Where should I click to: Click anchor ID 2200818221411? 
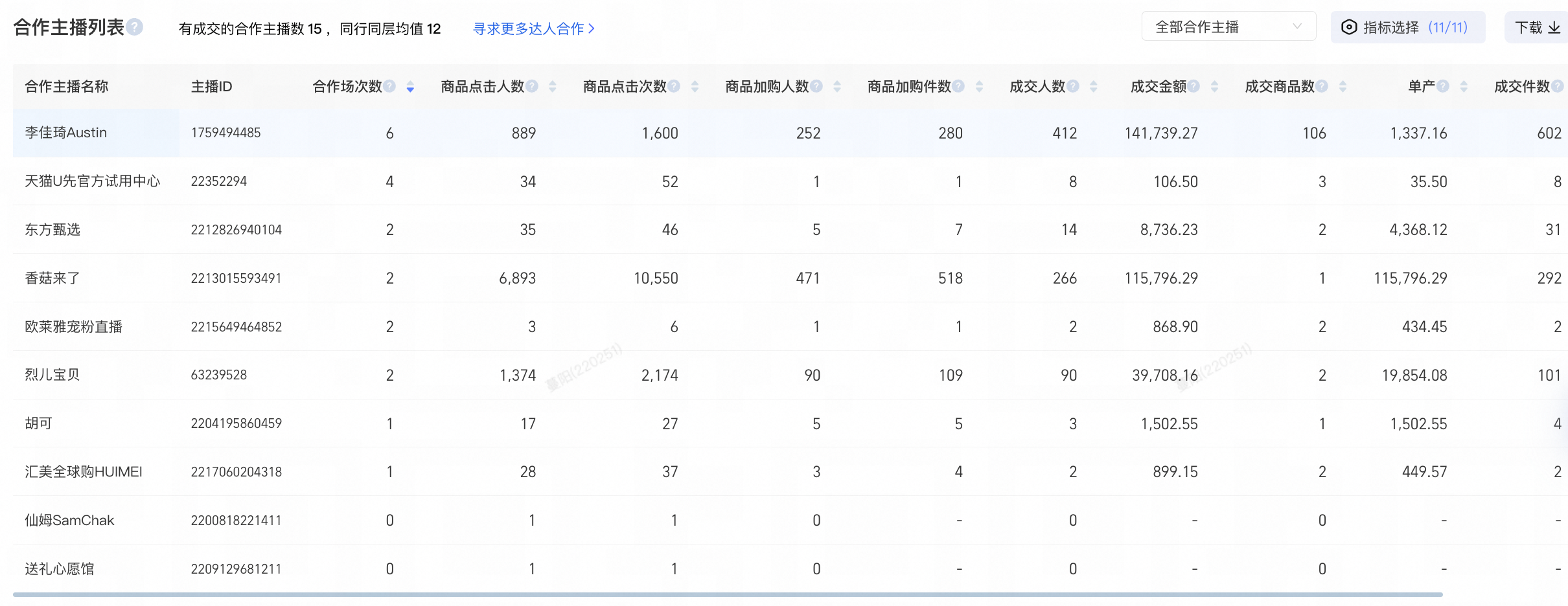pos(236,521)
